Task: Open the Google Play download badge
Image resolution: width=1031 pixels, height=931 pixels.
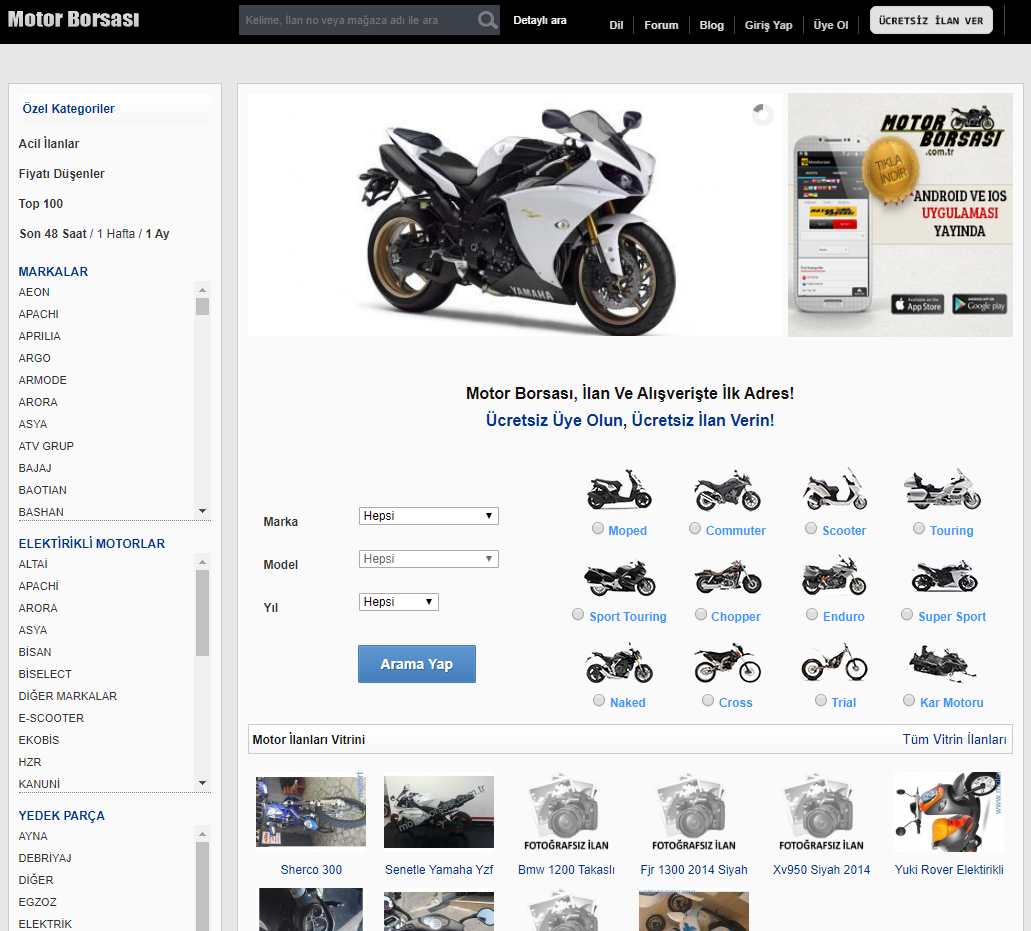Action: coord(979,304)
